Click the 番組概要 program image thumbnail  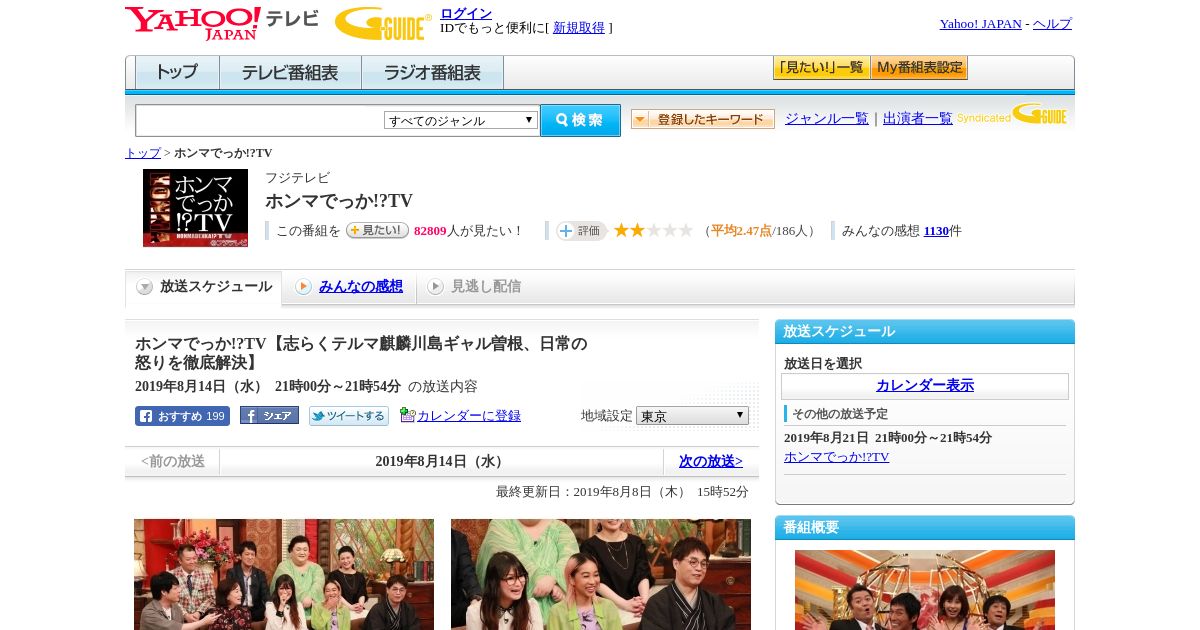coord(925,590)
